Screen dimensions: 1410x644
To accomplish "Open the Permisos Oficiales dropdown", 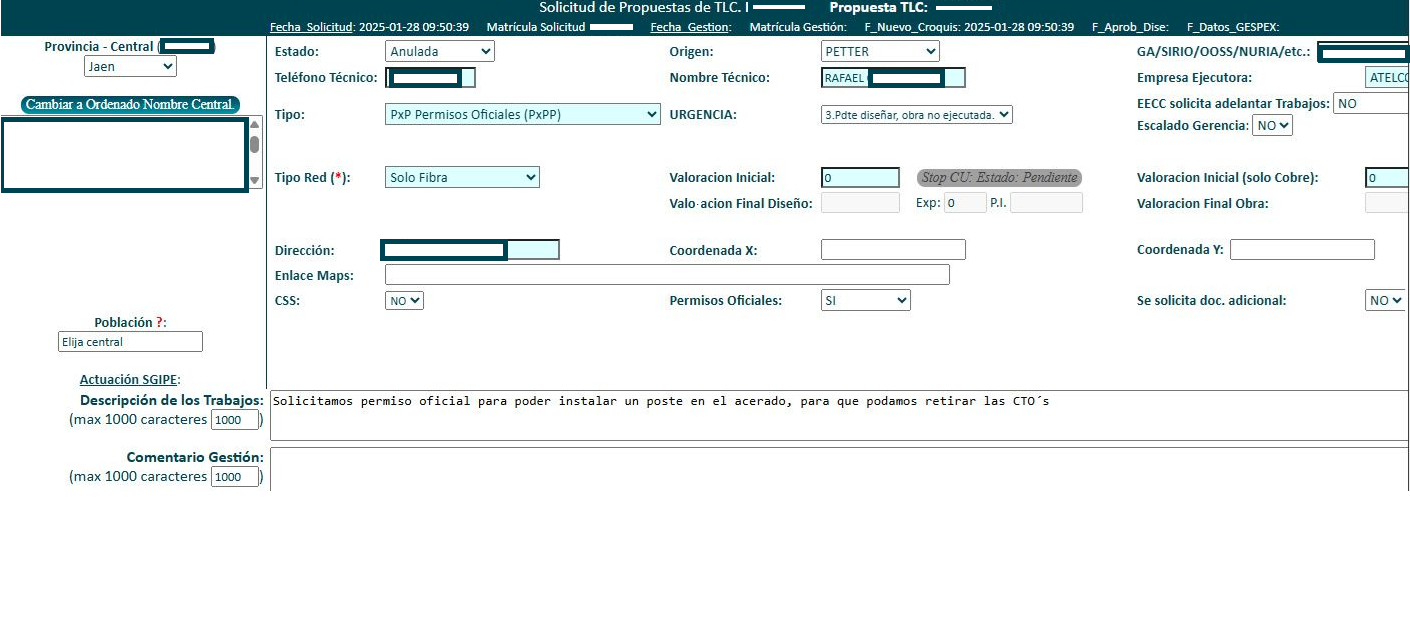I will tap(865, 300).
